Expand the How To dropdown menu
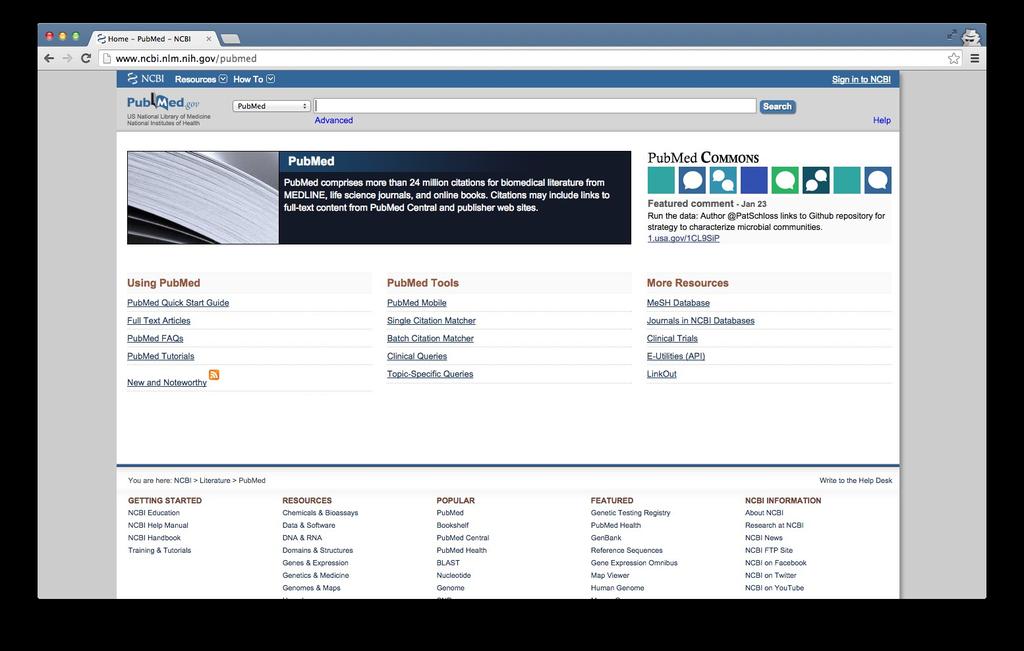Viewport: 1024px width, 651px height. (x=253, y=79)
